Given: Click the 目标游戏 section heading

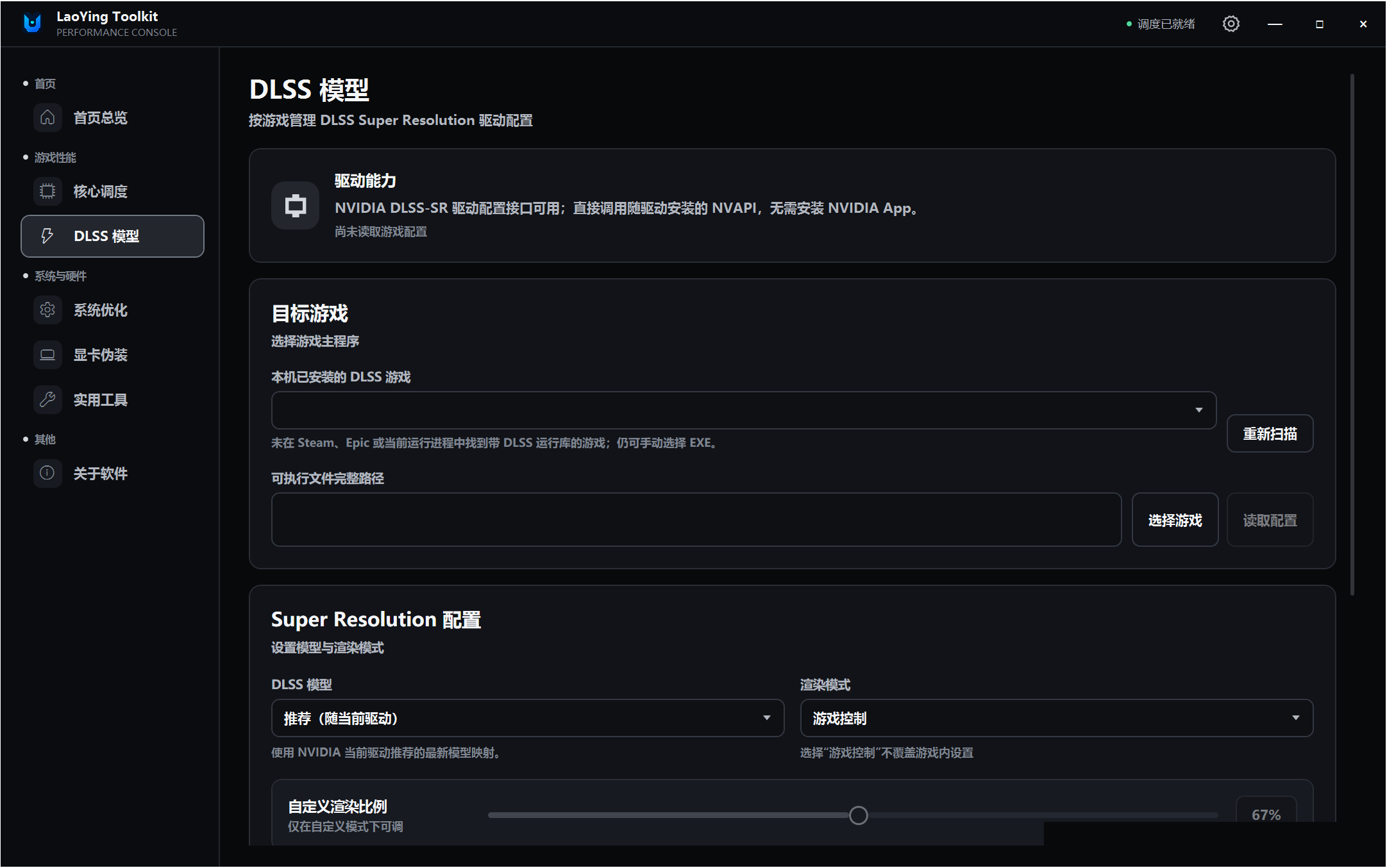Looking at the screenshot, I should pos(310,313).
